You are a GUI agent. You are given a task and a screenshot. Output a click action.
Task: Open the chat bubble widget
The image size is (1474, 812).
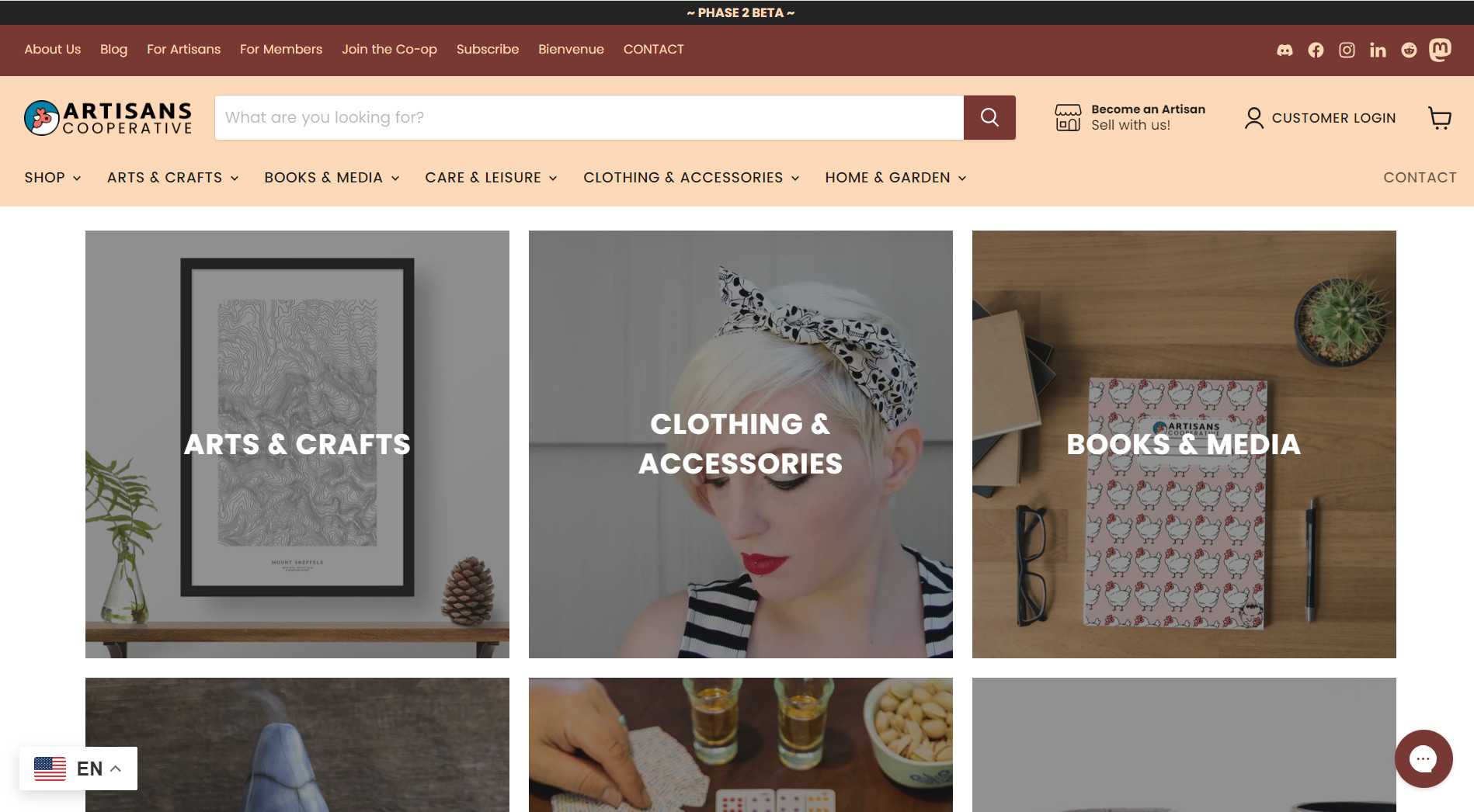(x=1424, y=758)
